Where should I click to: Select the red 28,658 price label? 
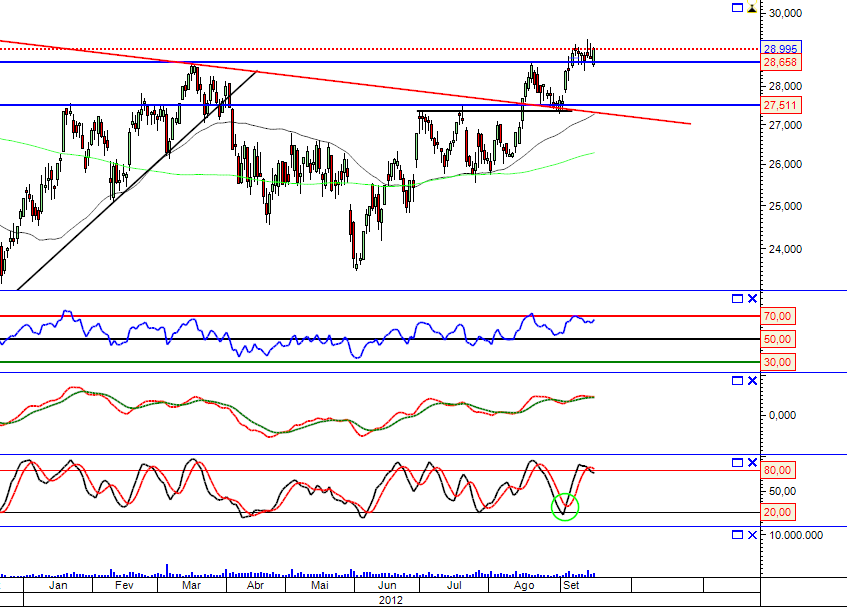tap(781, 62)
